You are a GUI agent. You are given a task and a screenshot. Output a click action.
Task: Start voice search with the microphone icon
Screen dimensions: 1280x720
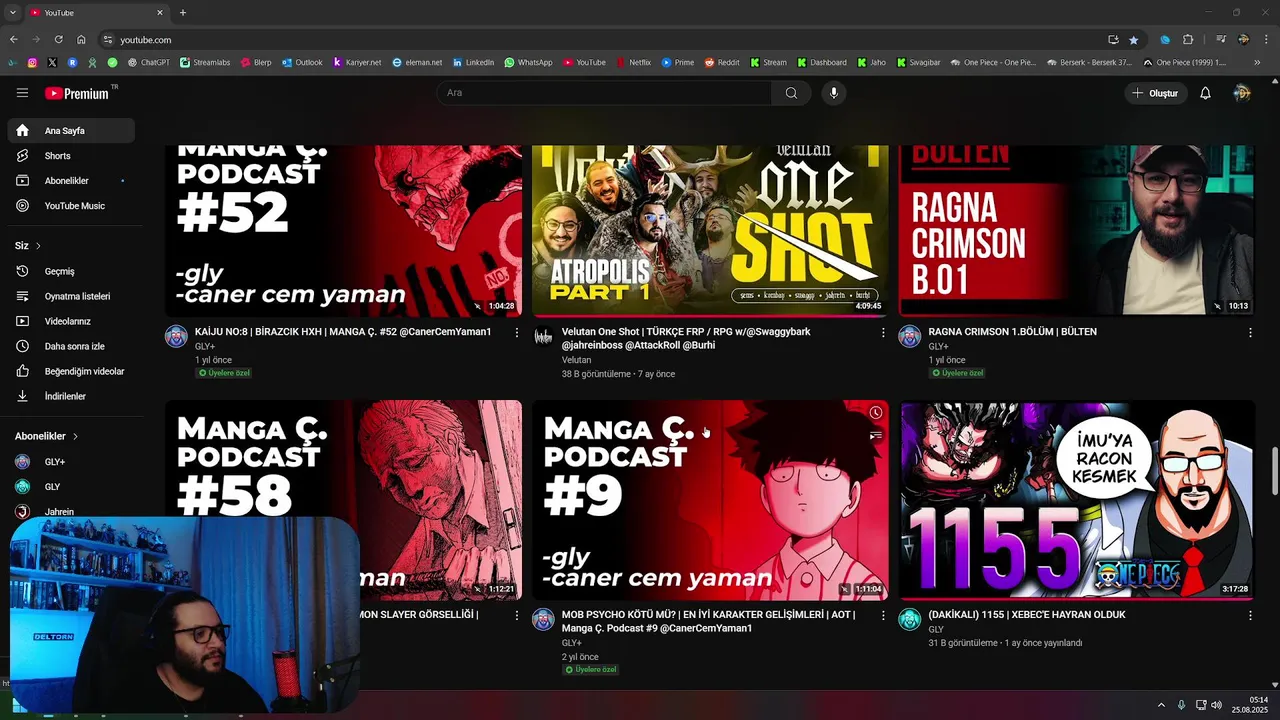click(x=833, y=93)
